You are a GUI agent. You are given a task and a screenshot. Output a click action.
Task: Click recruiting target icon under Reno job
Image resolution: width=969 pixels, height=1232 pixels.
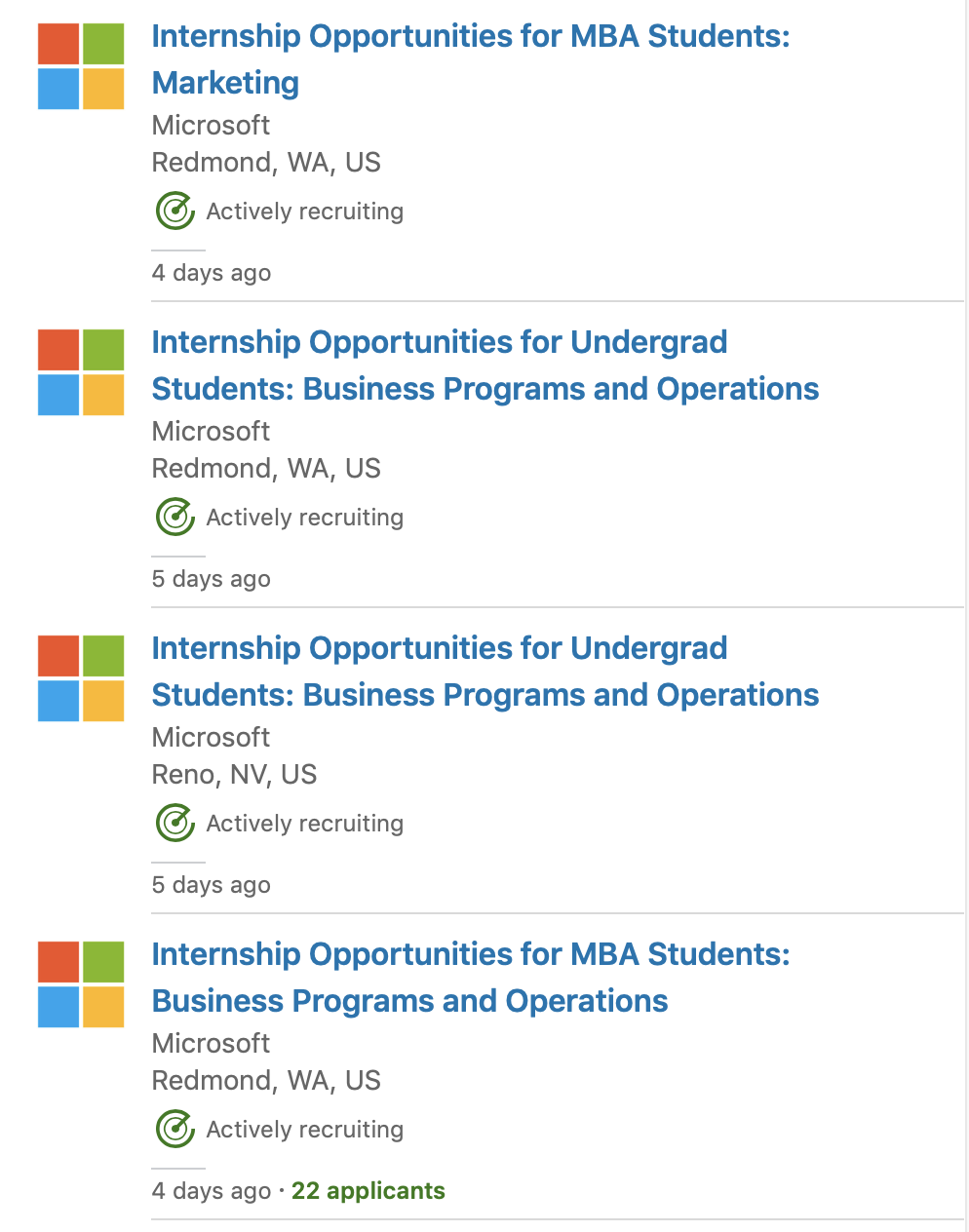coord(175,823)
